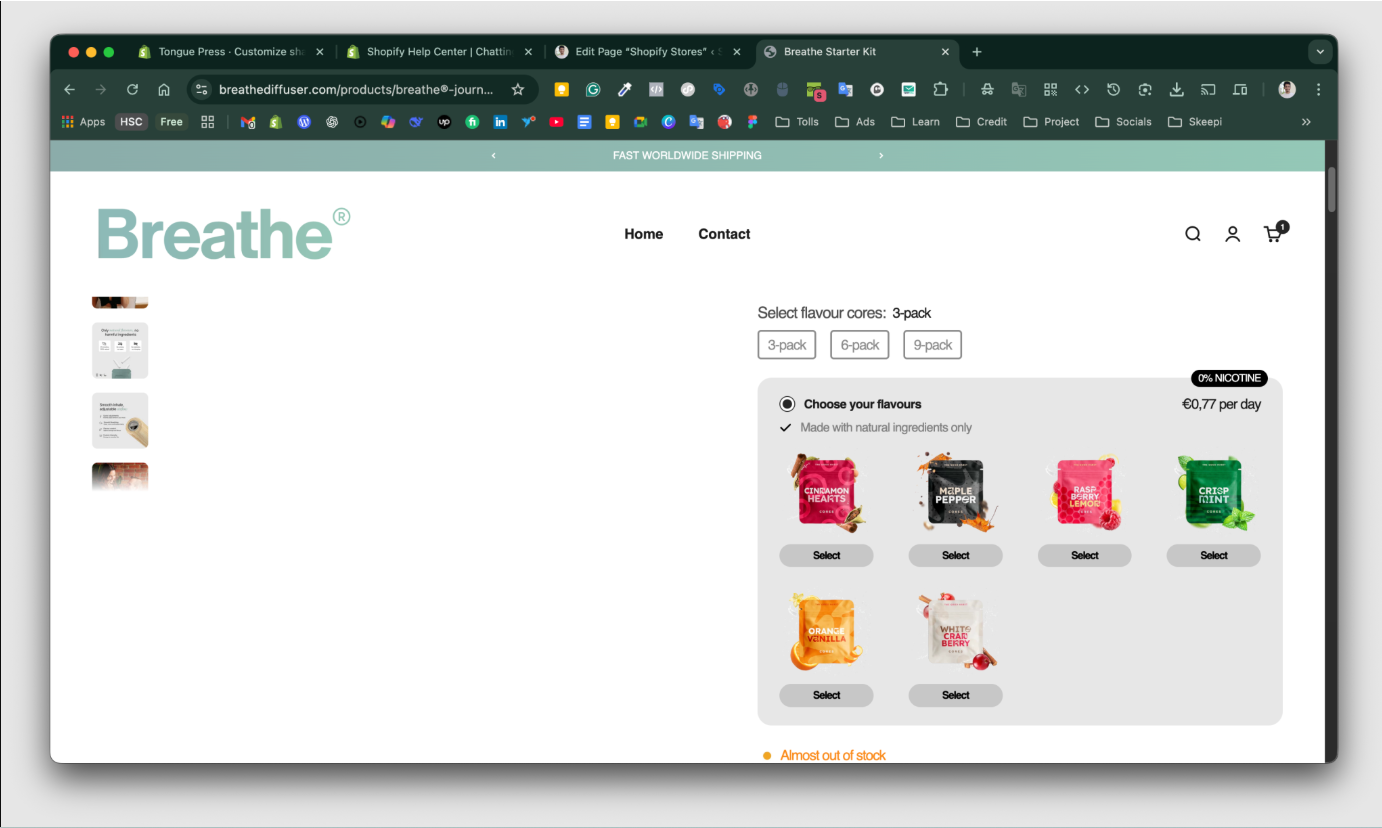Select the Raspberry Lemon flavour
The width and height of the screenshot is (1382, 828).
click(1084, 555)
